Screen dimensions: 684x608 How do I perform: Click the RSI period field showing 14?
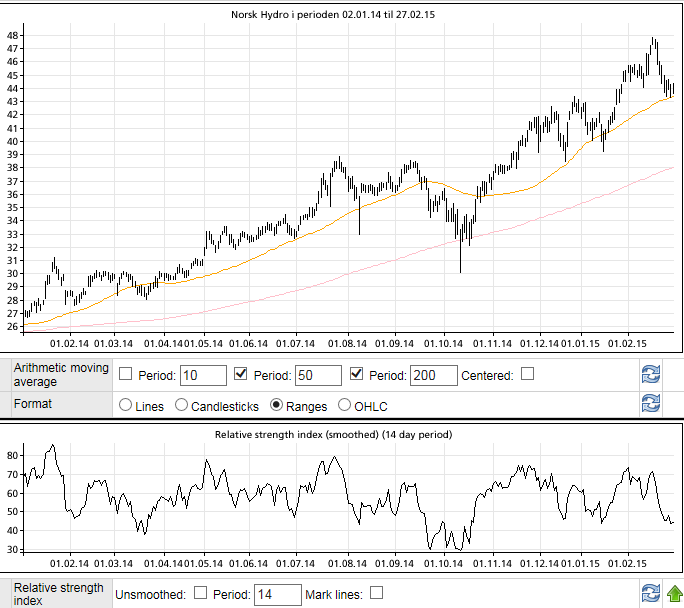point(277,594)
